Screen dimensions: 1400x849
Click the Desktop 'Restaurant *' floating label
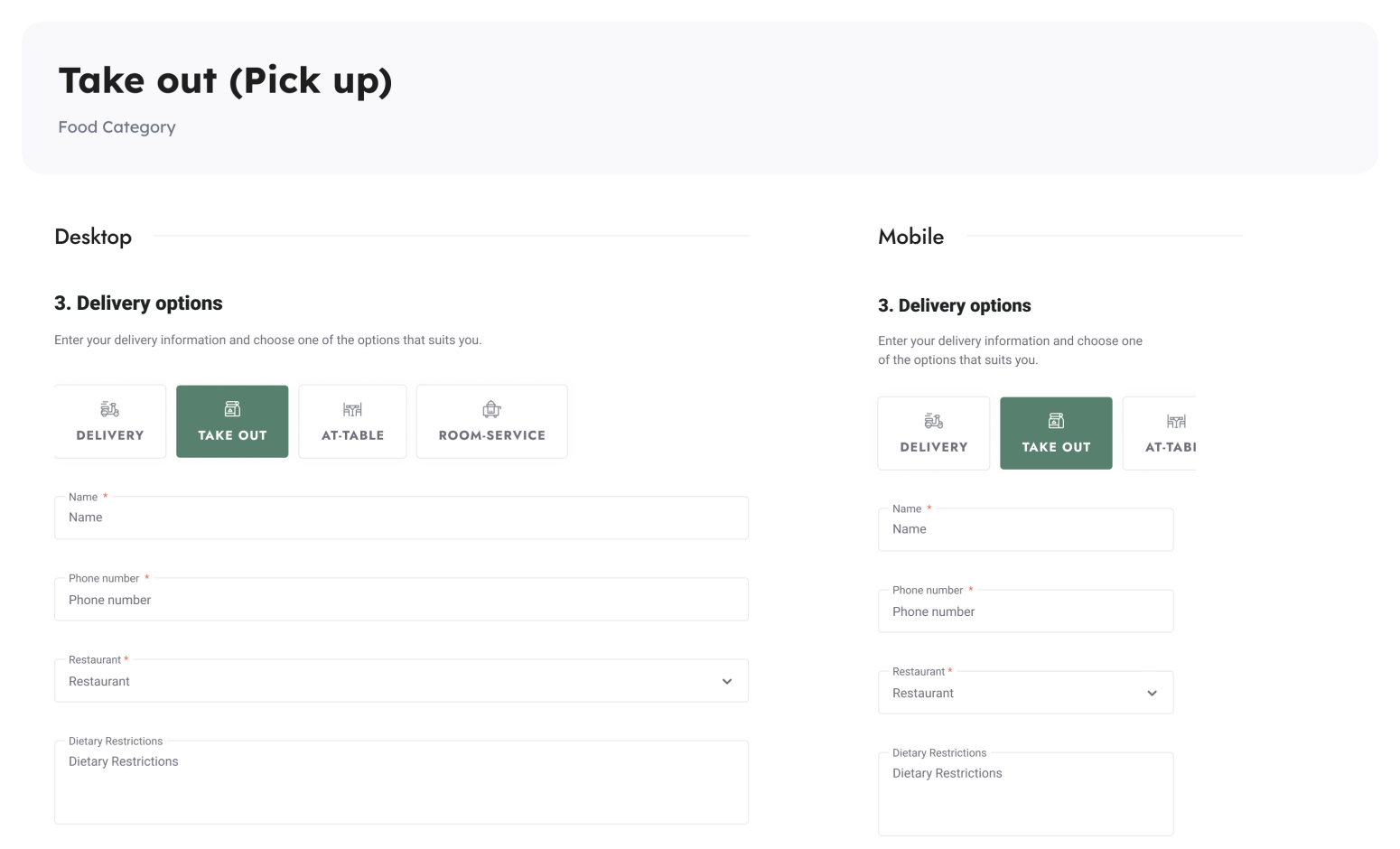click(98, 659)
